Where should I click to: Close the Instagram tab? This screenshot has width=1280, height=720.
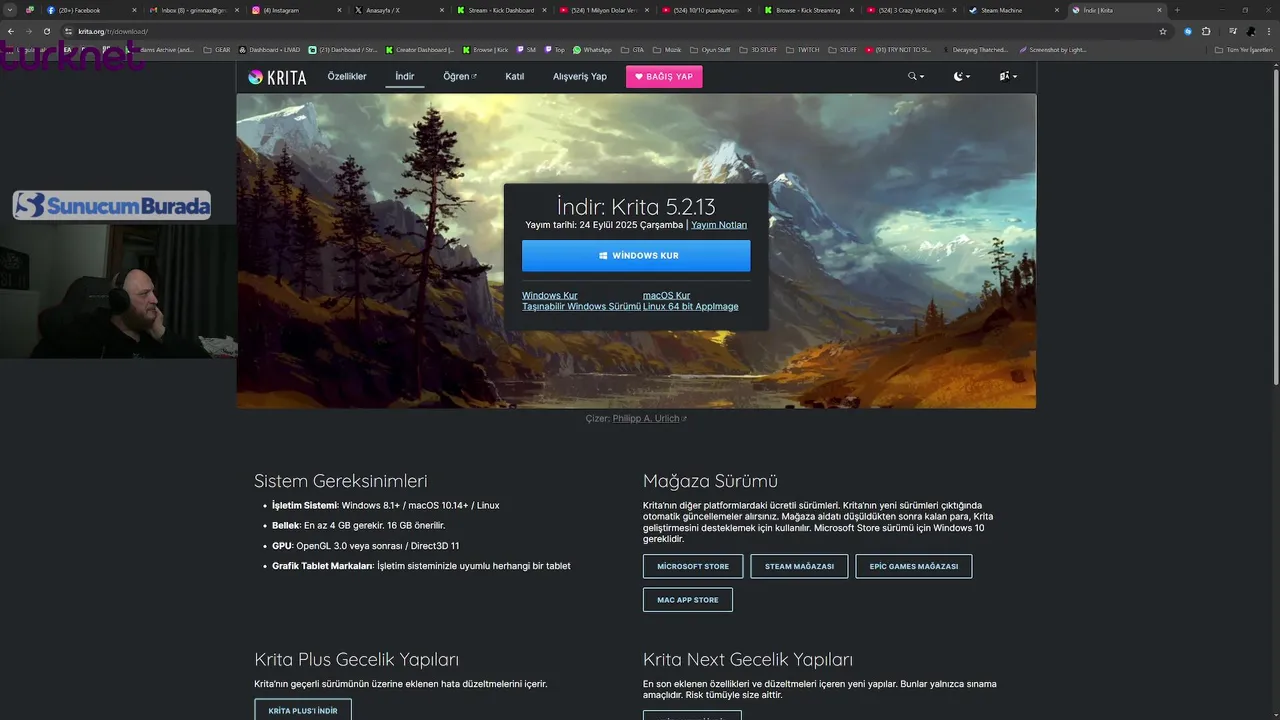(338, 10)
